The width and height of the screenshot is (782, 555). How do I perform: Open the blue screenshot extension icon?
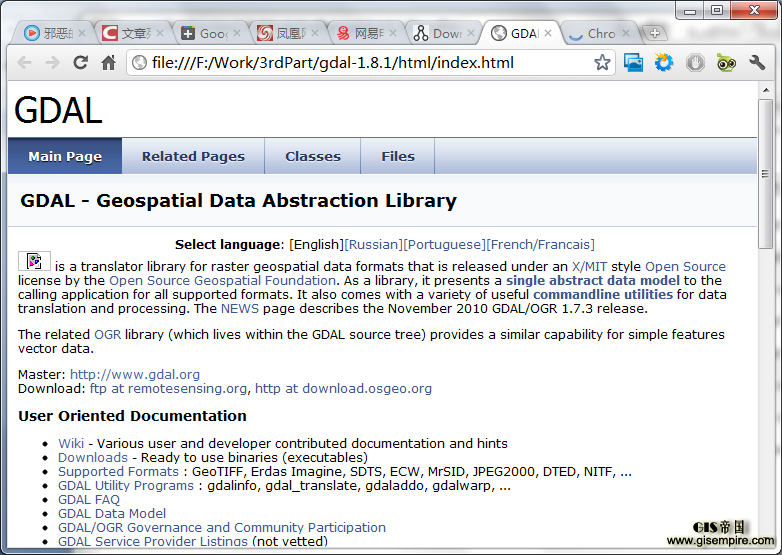(633, 63)
